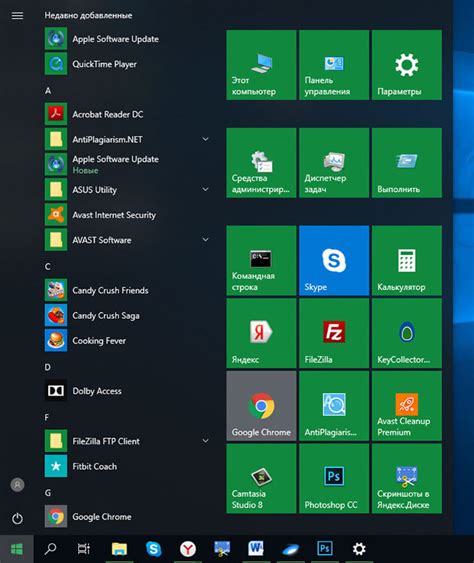This screenshot has width=474, height=563.
Task: Open the Photoshop CC tile
Action: coord(334,478)
